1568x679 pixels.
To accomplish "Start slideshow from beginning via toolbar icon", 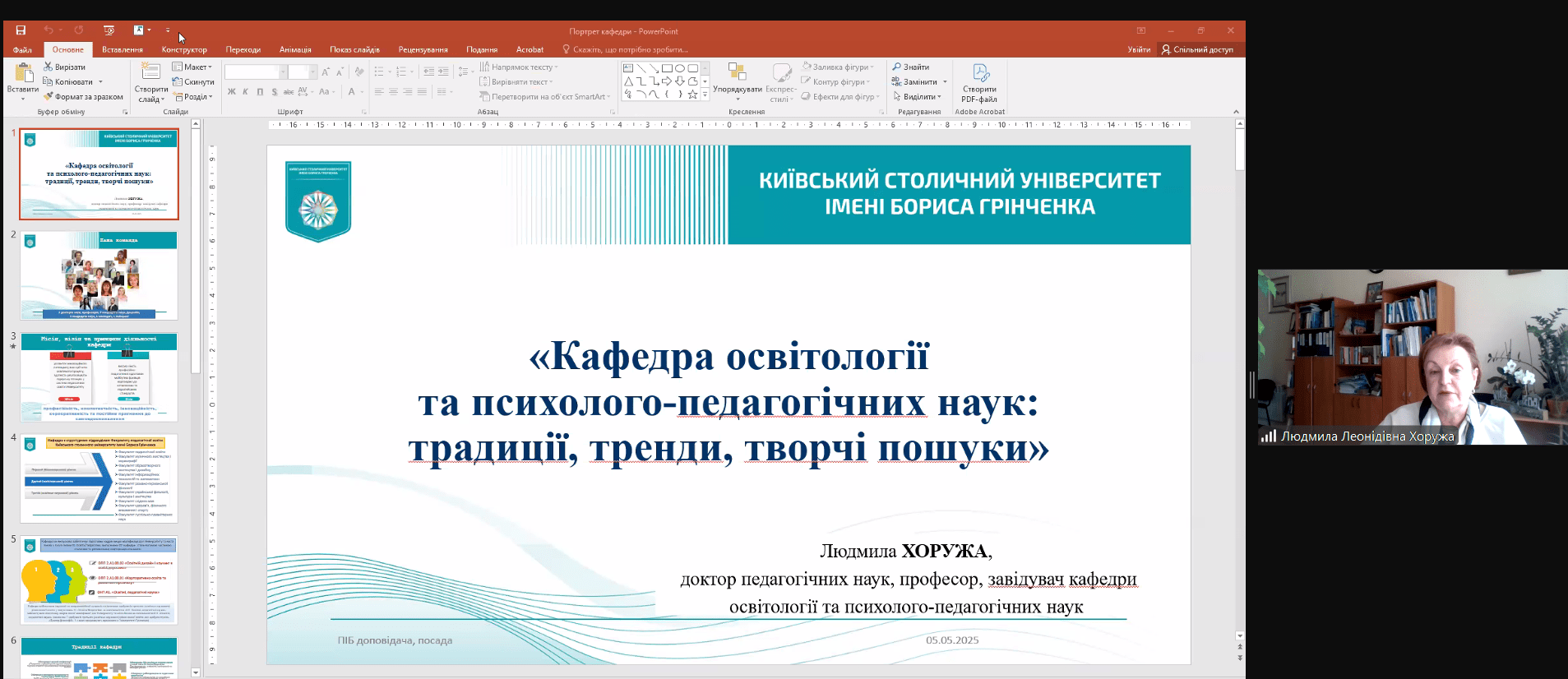I will tap(109, 30).
